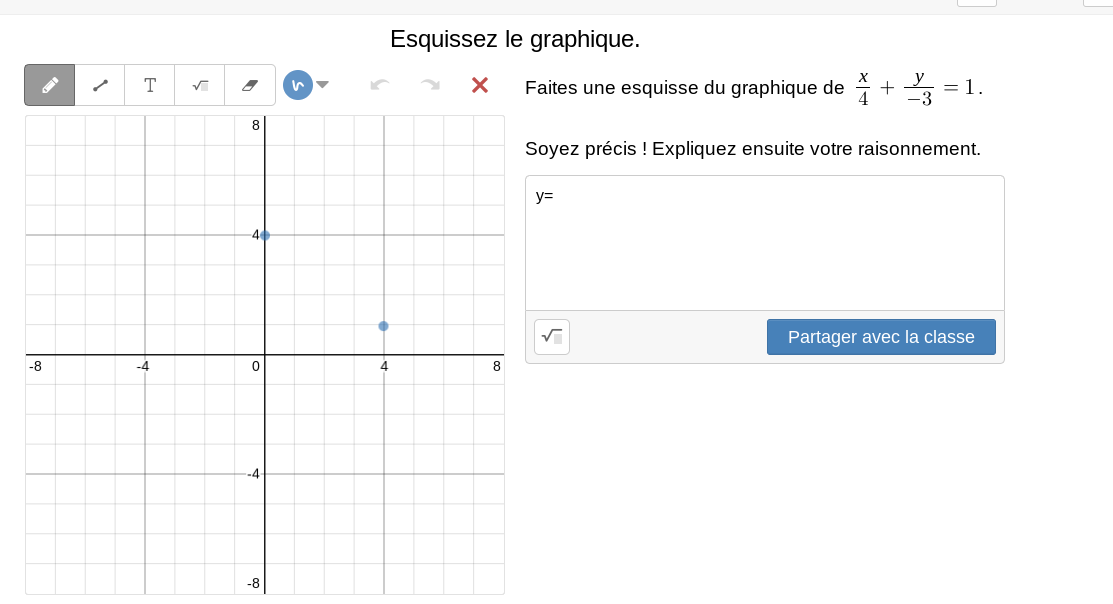
Task: Open the math keyboard below answer box
Action: click(552, 337)
